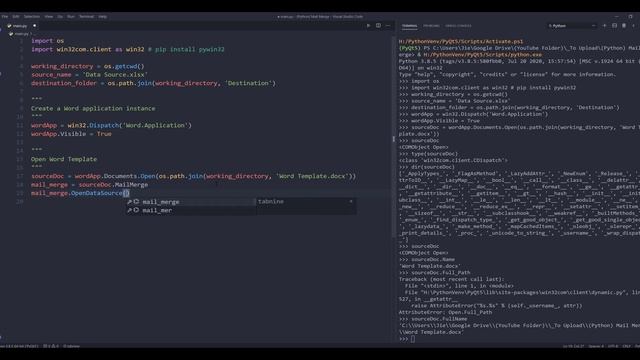
Task: Select mail_mer autocomplete suggestion
Action: pos(190,210)
